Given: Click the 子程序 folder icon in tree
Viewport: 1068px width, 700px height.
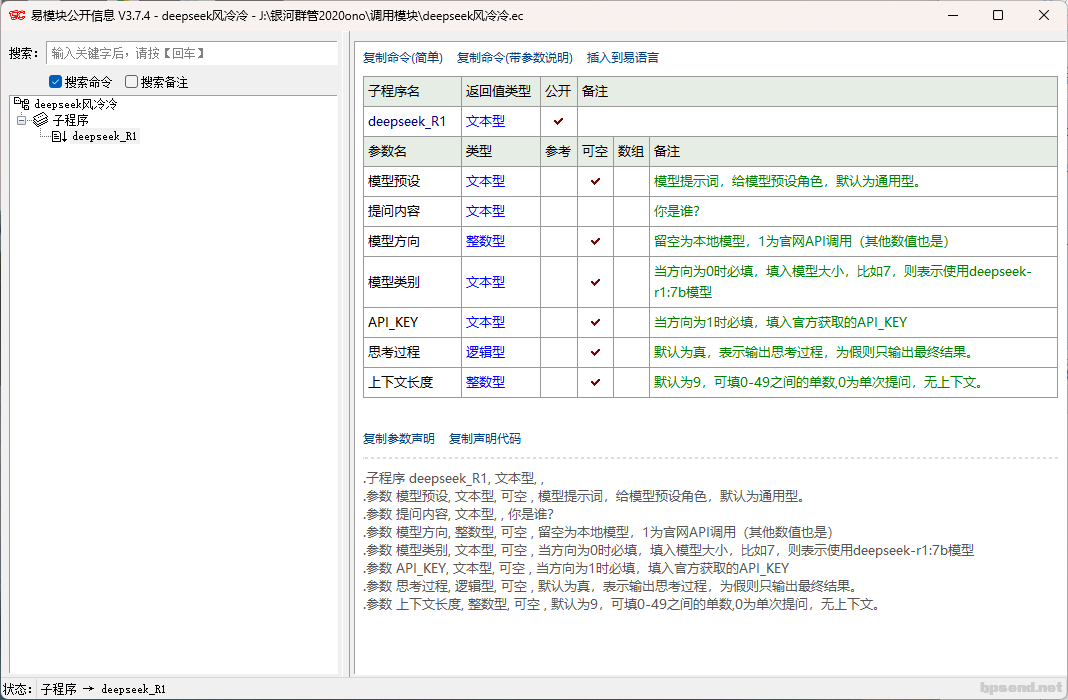Looking at the screenshot, I should tap(41, 120).
